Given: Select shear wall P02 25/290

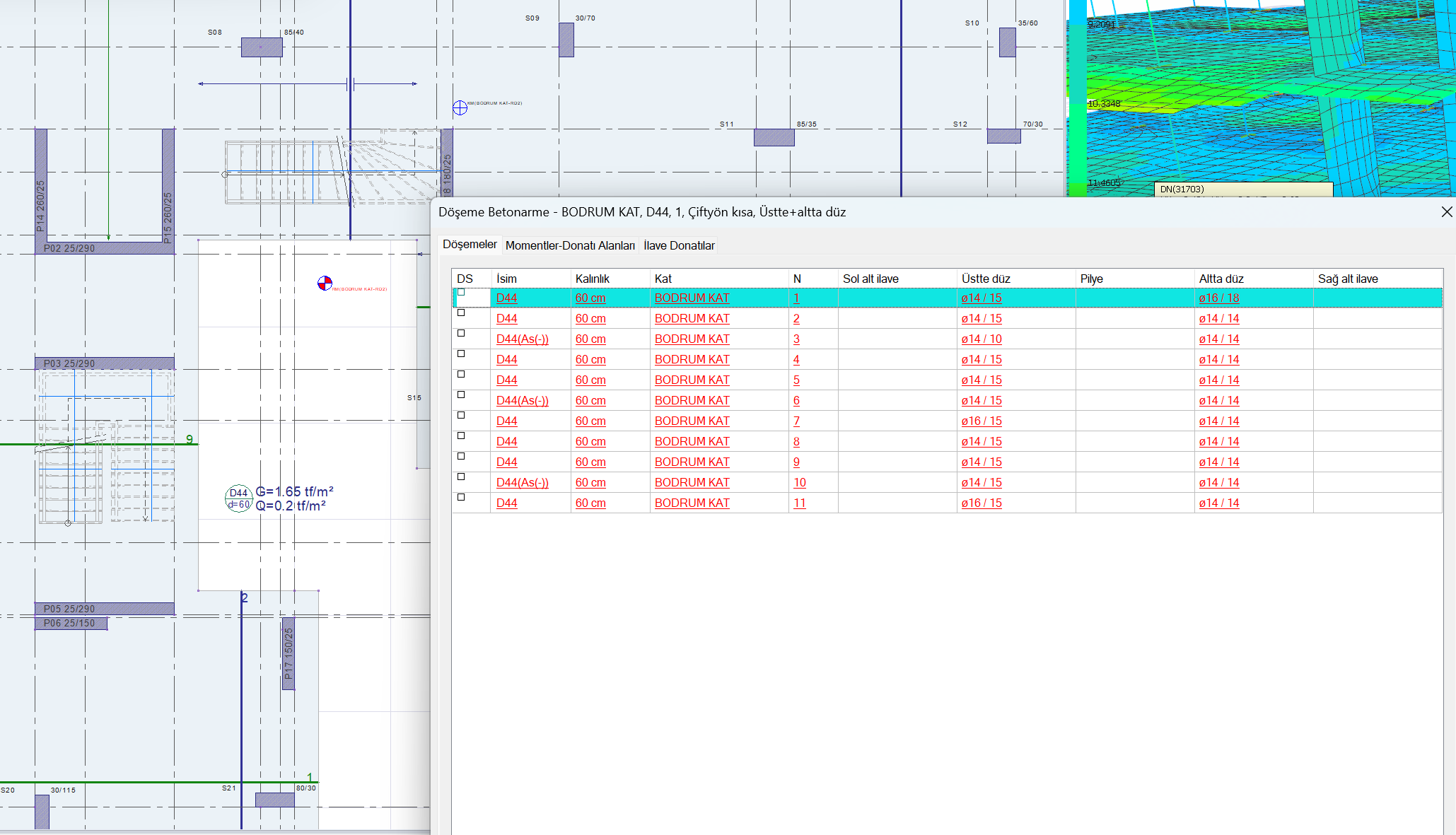Looking at the screenshot, I should (x=105, y=248).
